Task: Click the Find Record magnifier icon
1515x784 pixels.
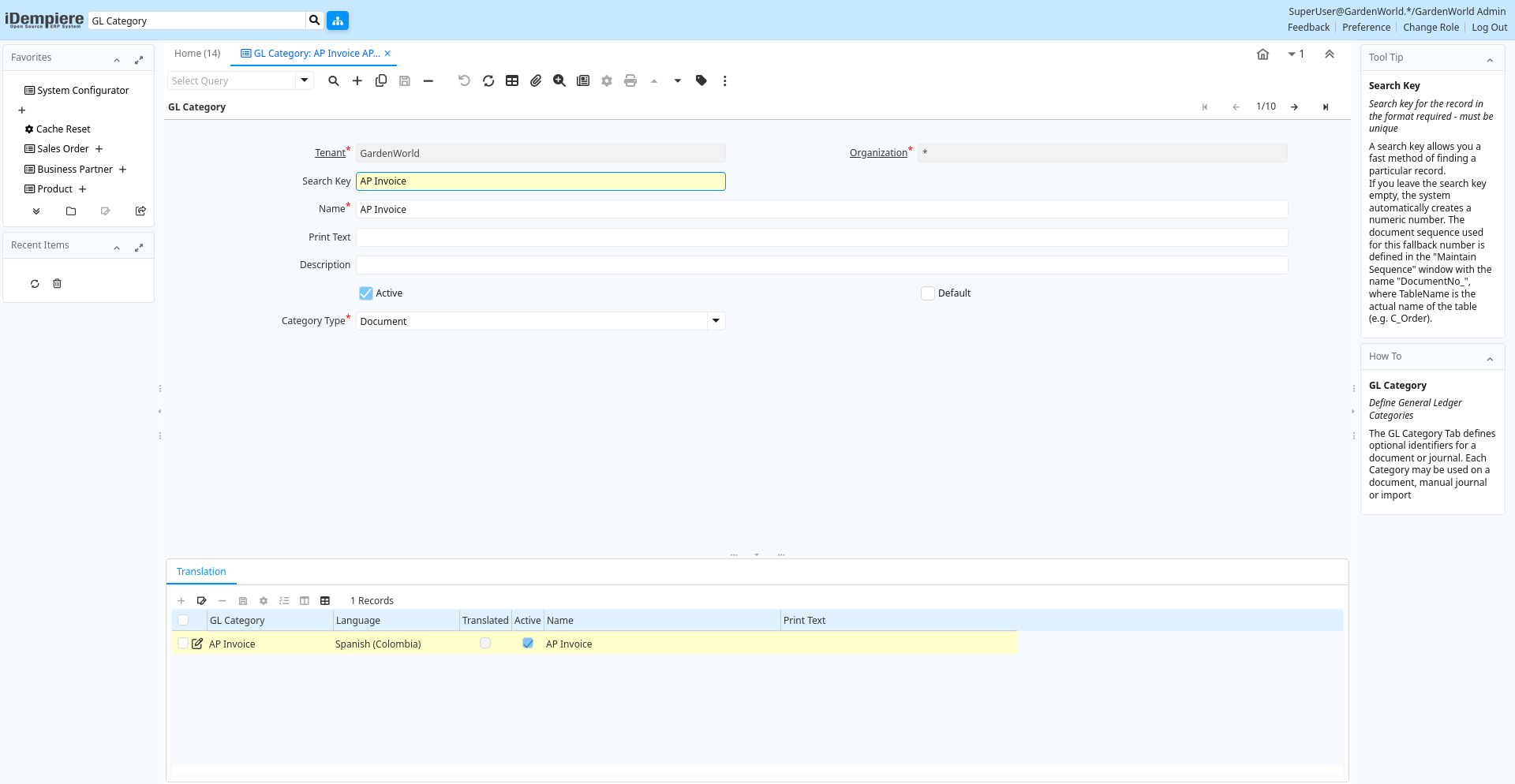Action: click(334, 81)
